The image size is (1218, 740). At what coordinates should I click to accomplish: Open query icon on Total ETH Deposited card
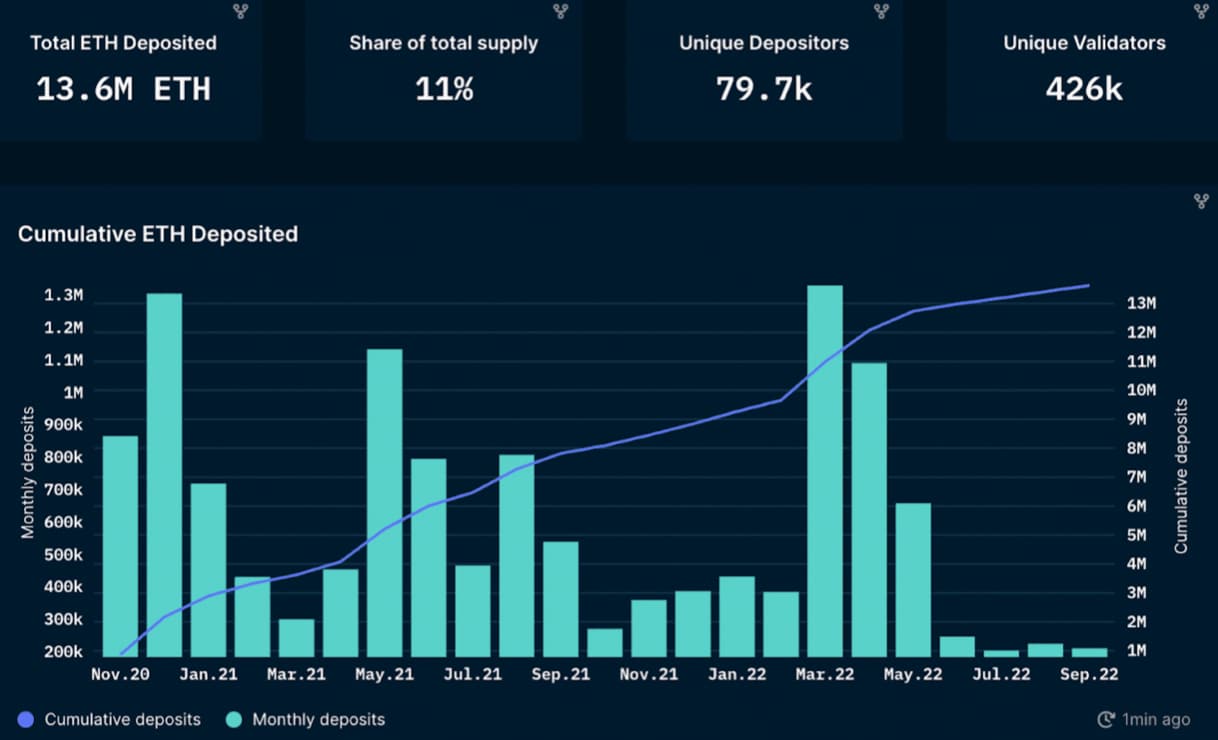[241, 11]
